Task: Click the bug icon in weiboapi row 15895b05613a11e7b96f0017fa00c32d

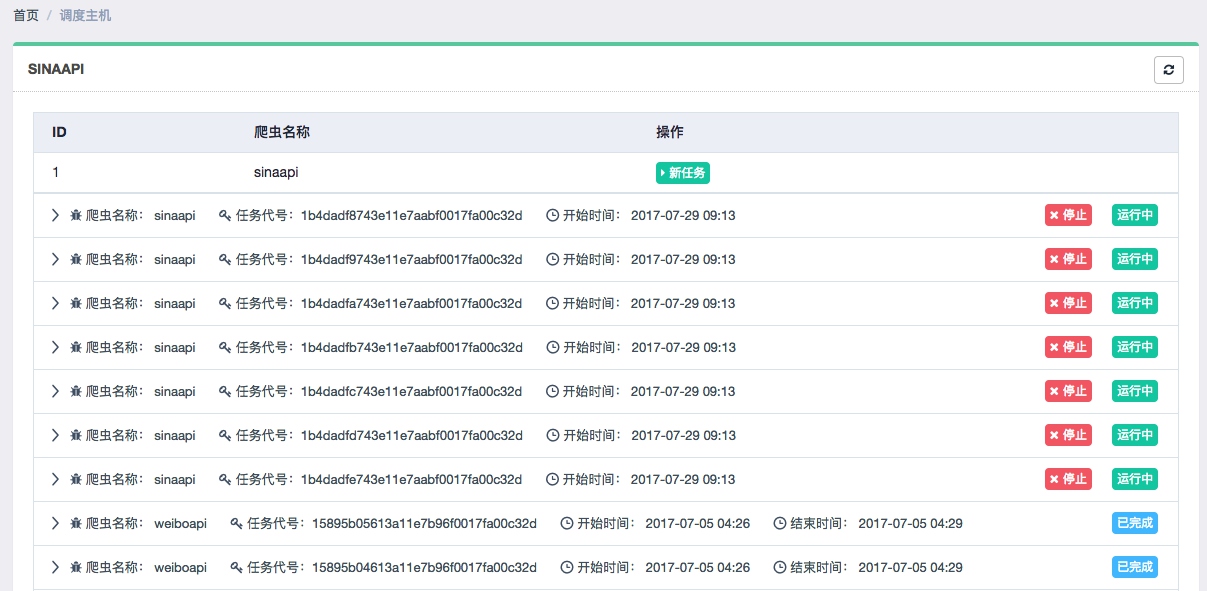Action: click(76, 523)
